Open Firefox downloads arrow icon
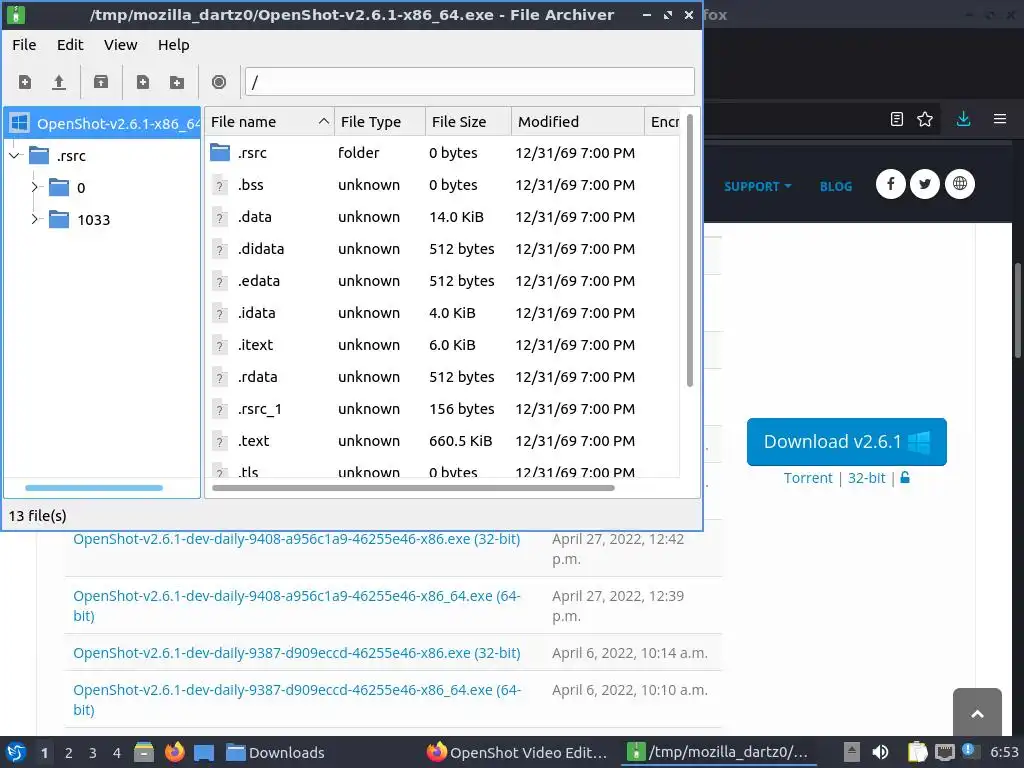The image size is (1024, 768). pyautogui.click(x=963, y=119)
